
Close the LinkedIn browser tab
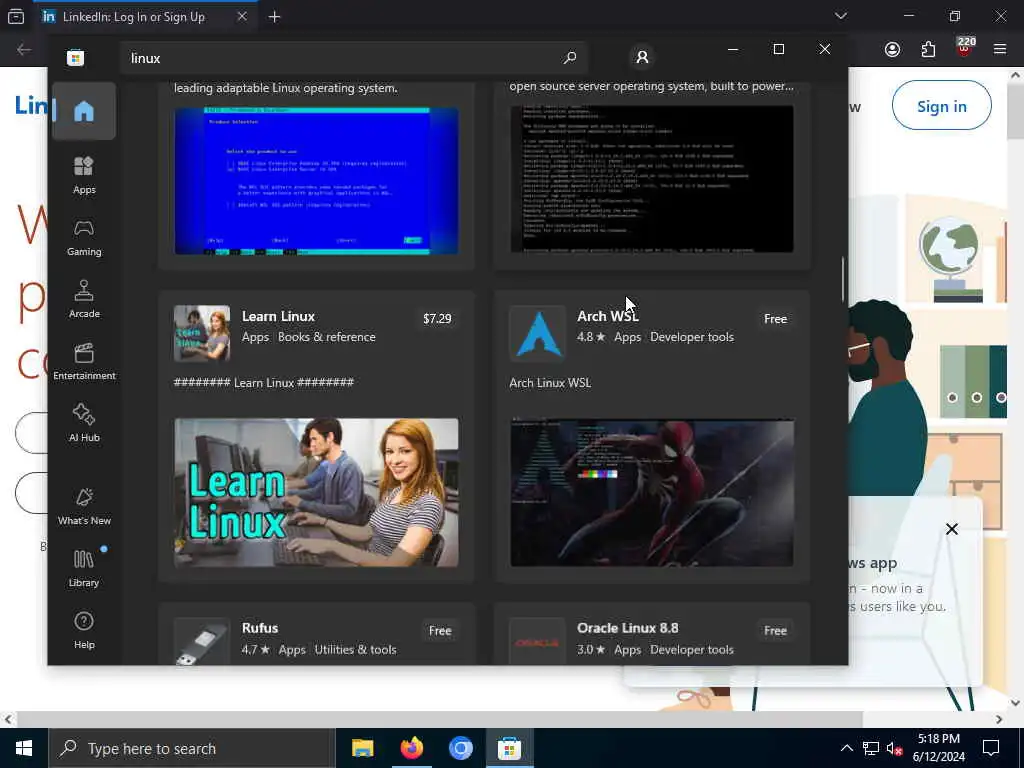[242, 16]
